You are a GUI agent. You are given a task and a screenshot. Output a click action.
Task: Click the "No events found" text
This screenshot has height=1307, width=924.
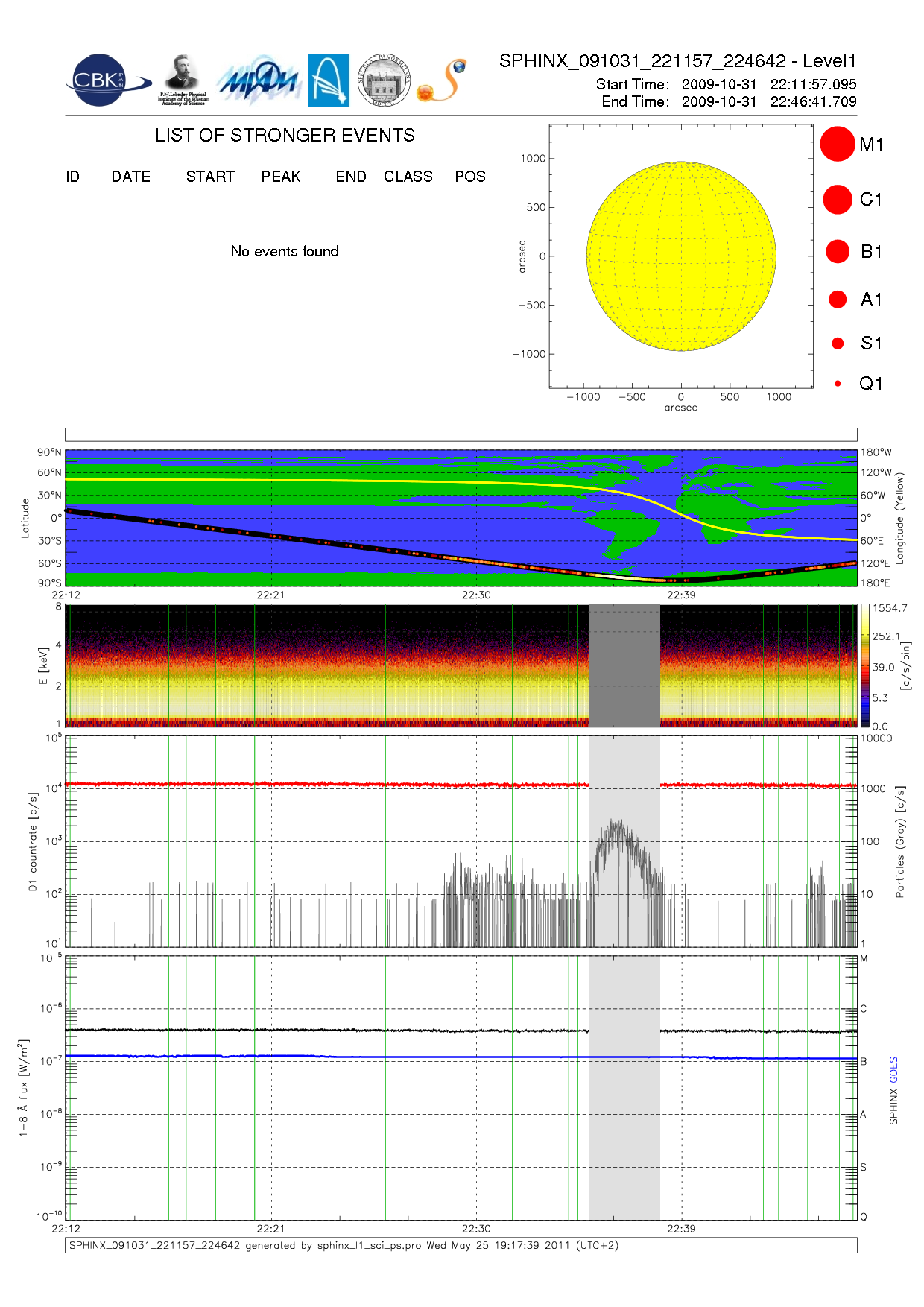[x=285, y=251]
